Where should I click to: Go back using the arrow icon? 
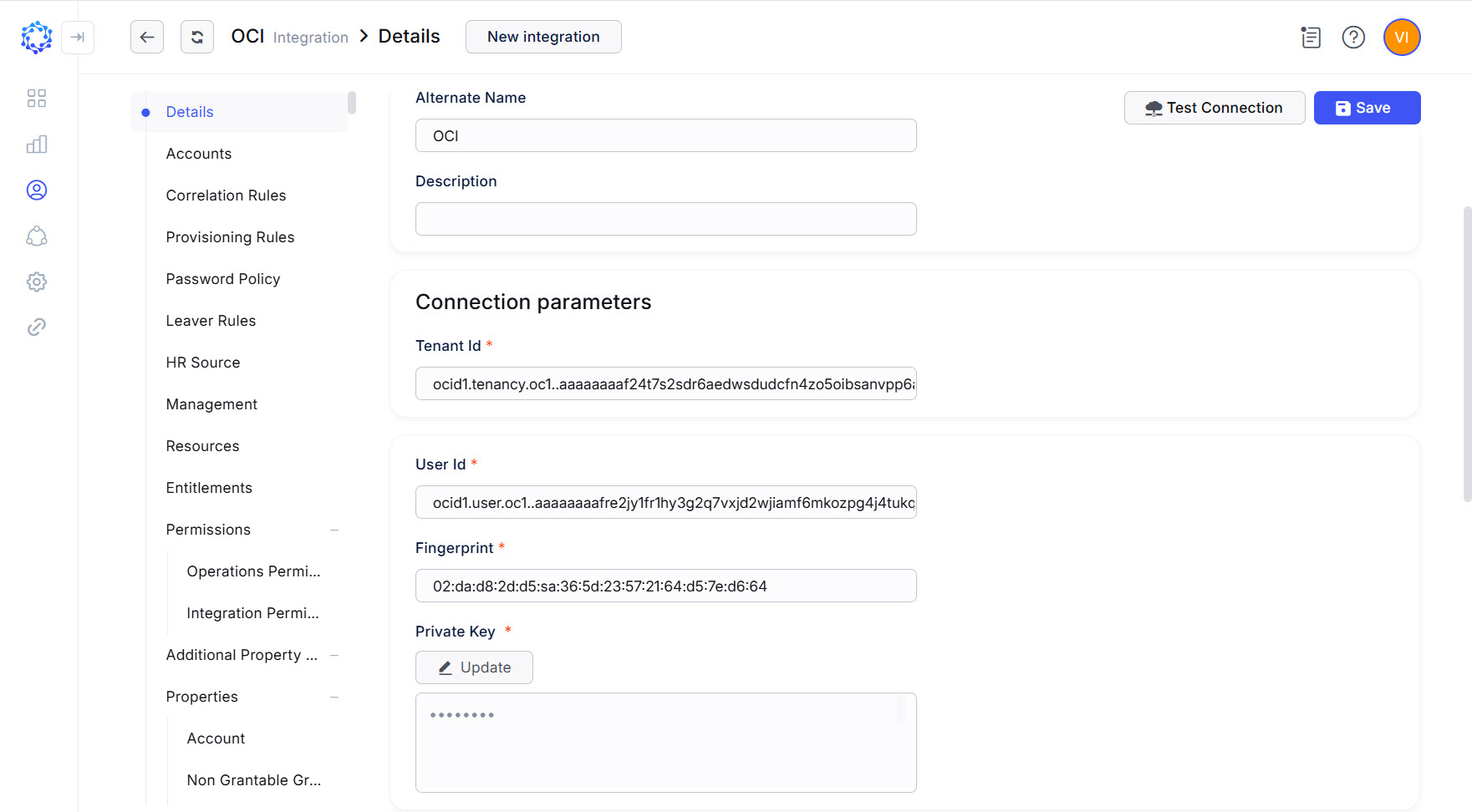click(x=147, y=37)
